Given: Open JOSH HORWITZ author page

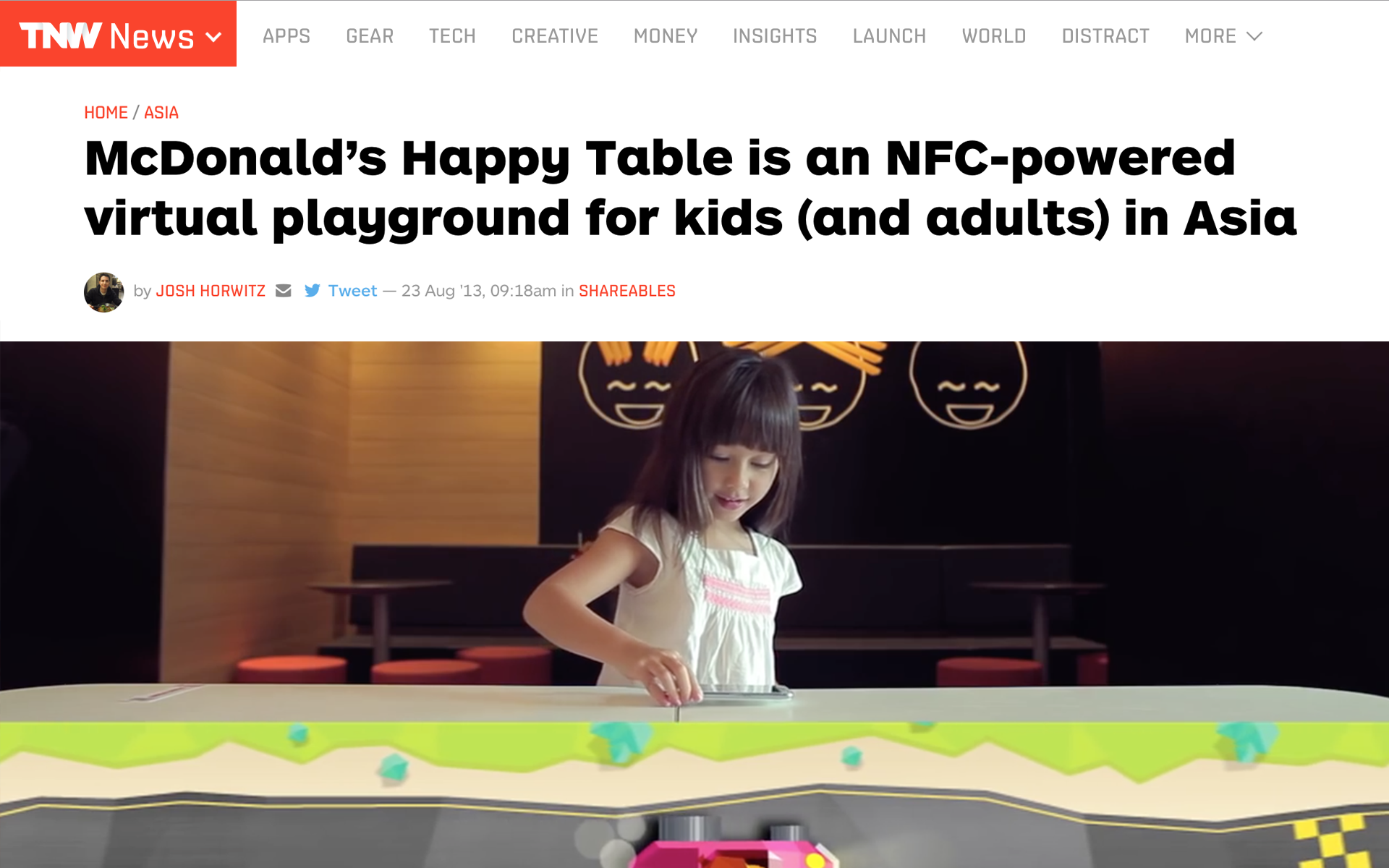Looking at the screenshot, I should [x=211, y=291].
